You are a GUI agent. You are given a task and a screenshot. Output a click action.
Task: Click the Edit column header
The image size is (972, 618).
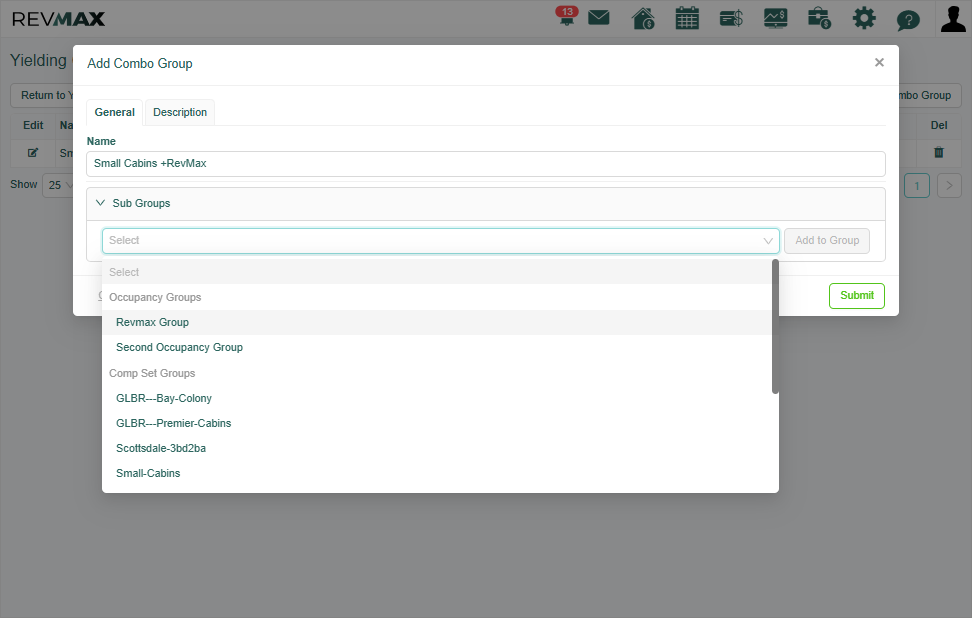[x=33, y=125]
